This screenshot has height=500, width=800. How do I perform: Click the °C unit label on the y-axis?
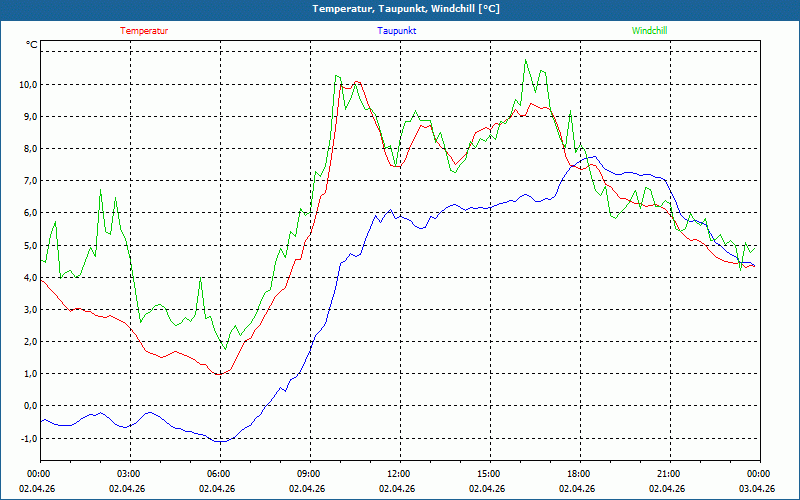click(x=32, y=45)
